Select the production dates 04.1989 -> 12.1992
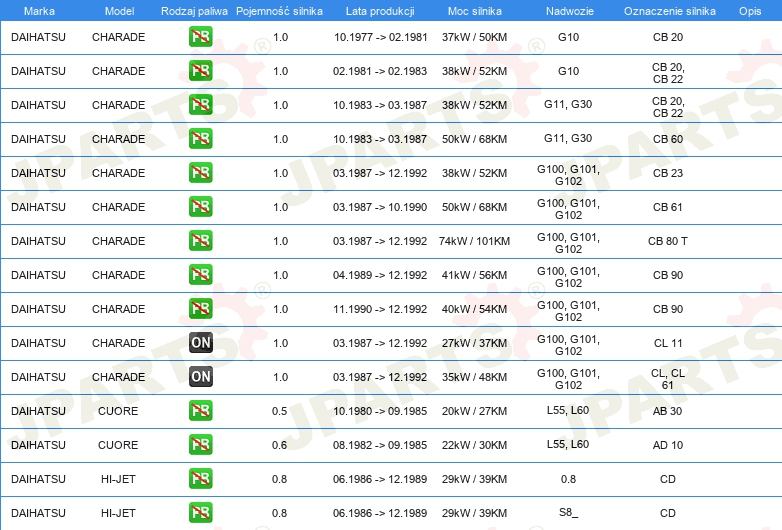 coord(380,275)
